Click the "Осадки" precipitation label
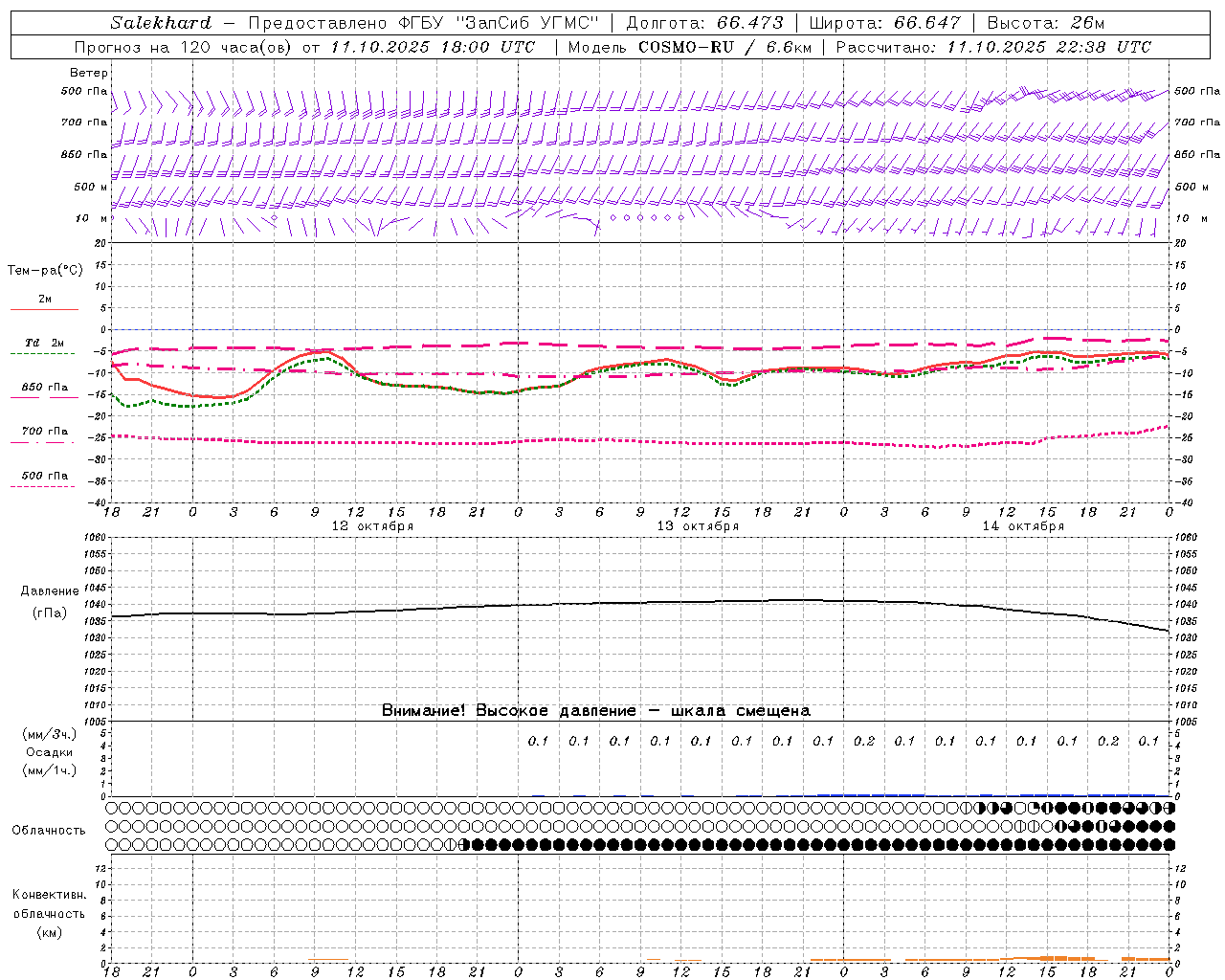1225x980 pixels. tap(50, 752)
